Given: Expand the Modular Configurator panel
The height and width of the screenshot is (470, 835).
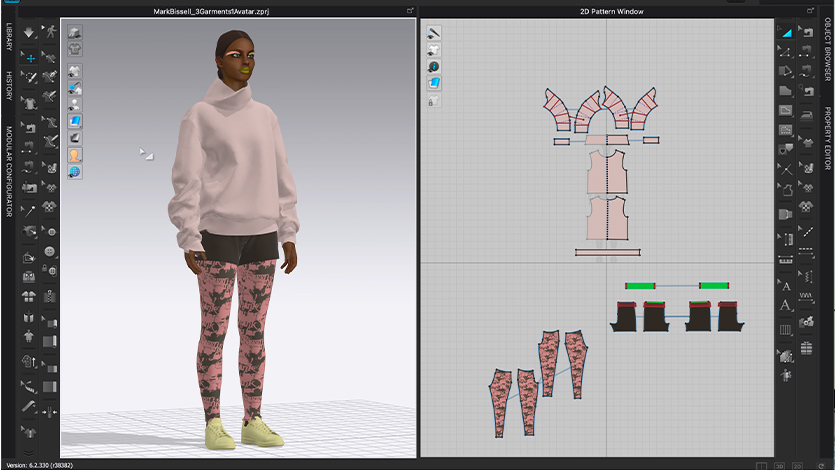Looking at the screenshot, I should click(x=9, y=170).
